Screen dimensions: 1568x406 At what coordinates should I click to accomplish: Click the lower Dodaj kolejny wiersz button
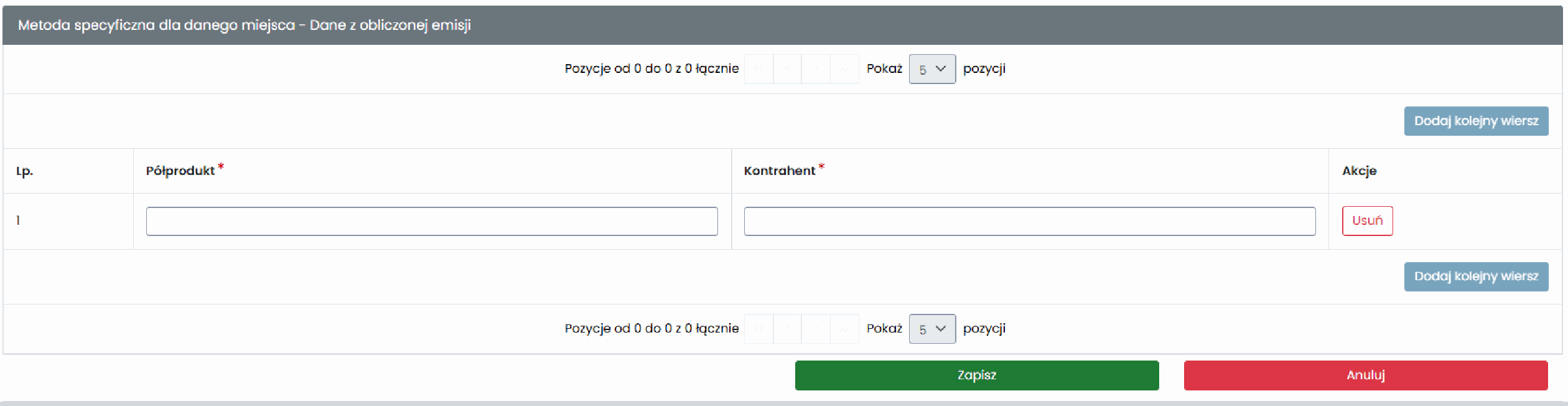1476,276
